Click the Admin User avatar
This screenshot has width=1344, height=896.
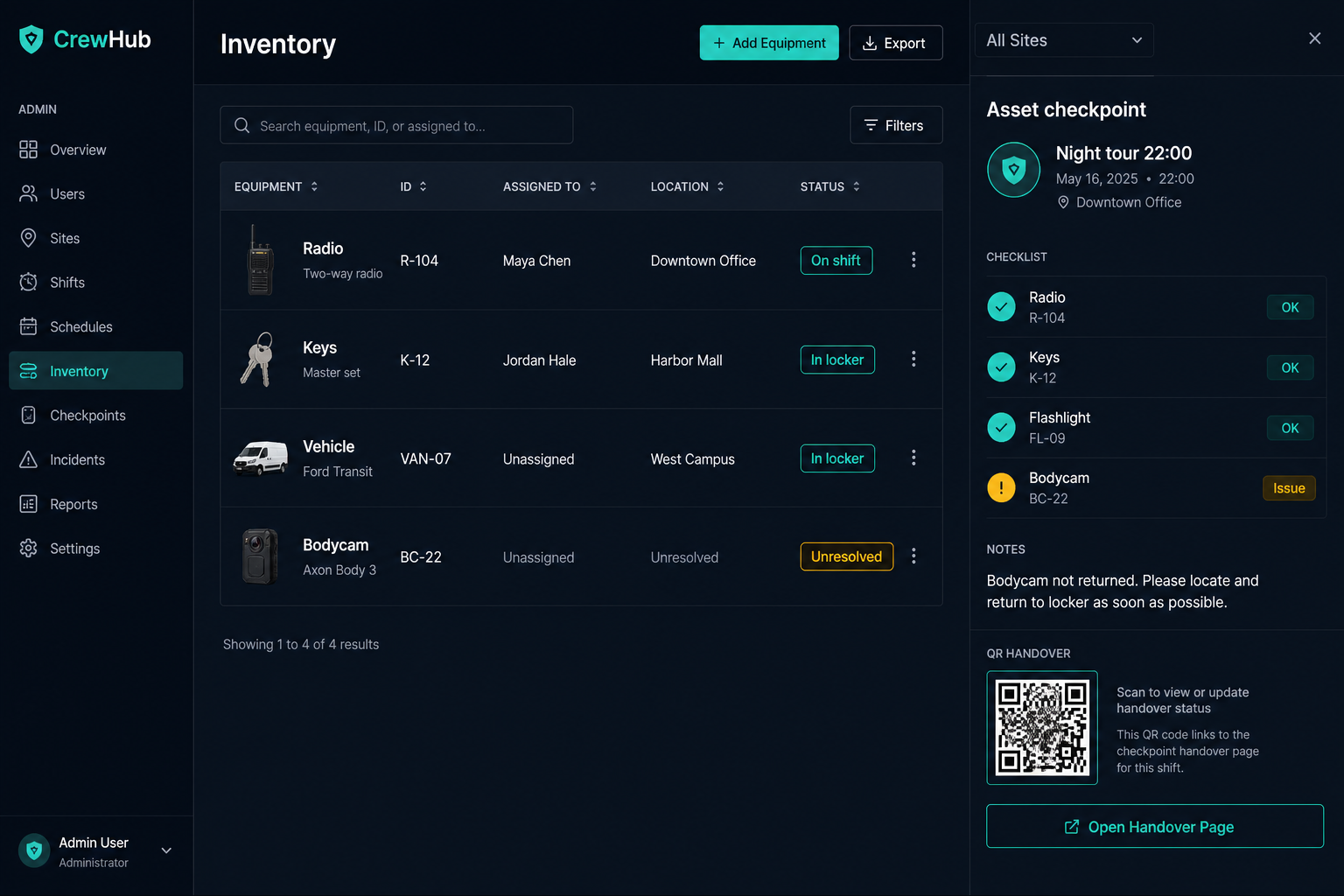click(34, 850)
